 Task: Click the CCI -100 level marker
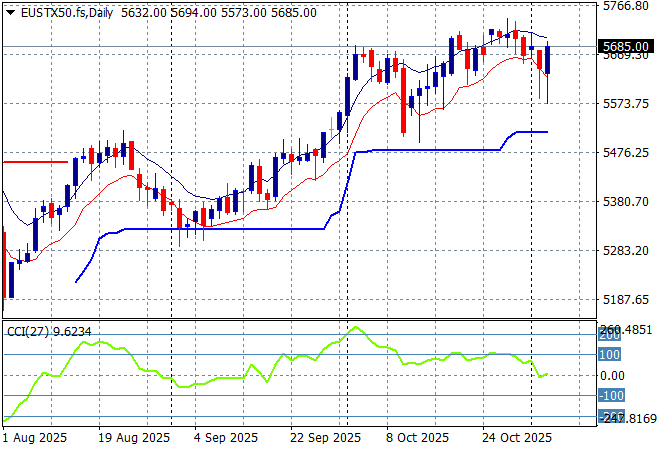pos(611,396)
